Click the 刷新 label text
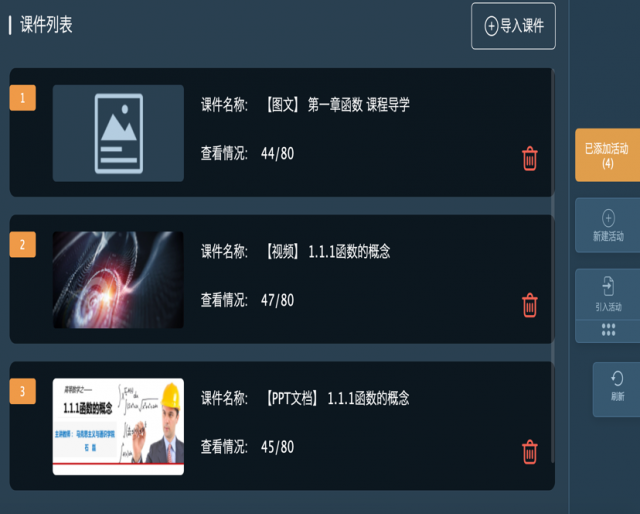 tap(618, 396)
